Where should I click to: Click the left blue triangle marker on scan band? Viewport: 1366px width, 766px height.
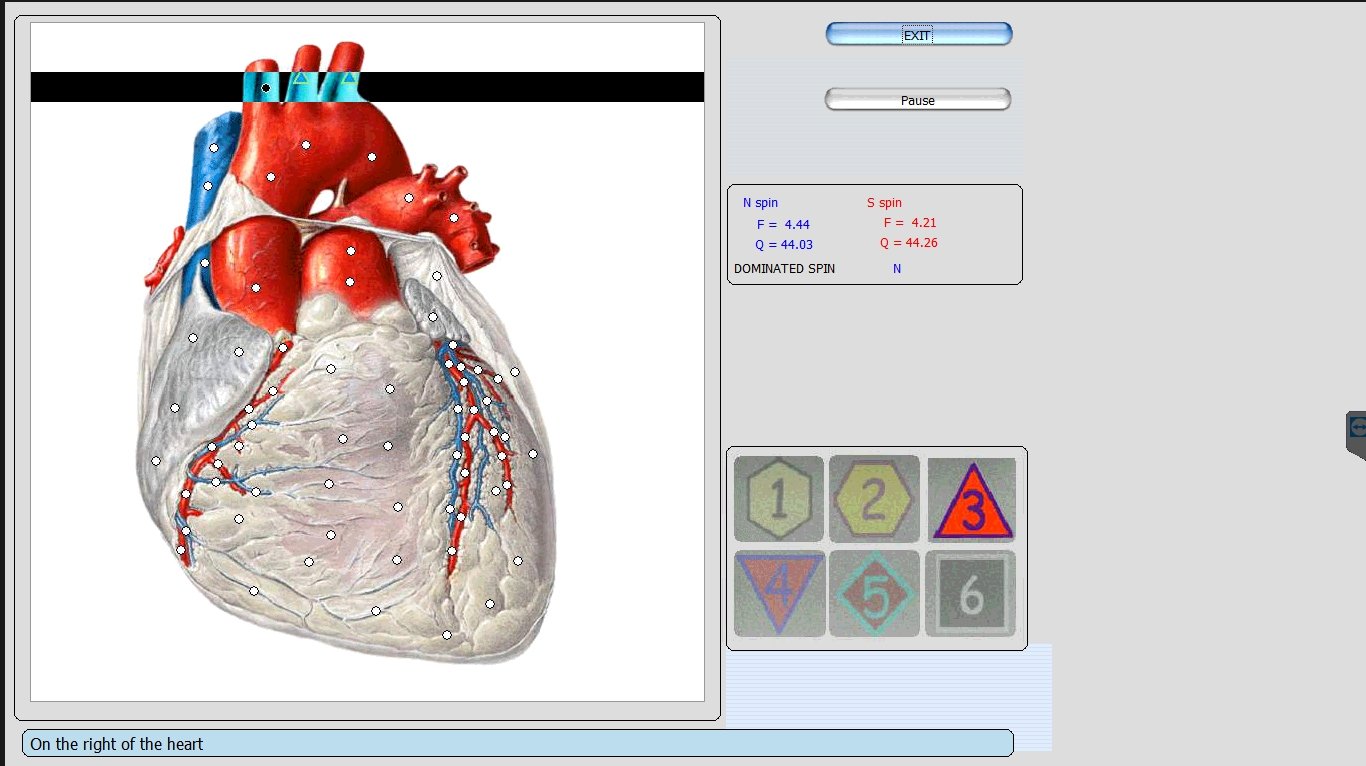pyautogui.click(x=299, y=77)
